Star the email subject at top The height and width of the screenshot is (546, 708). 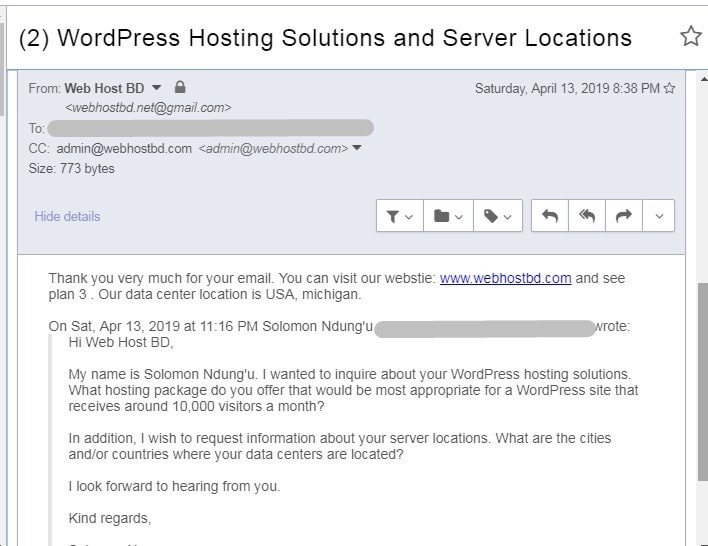click(691, 36)
